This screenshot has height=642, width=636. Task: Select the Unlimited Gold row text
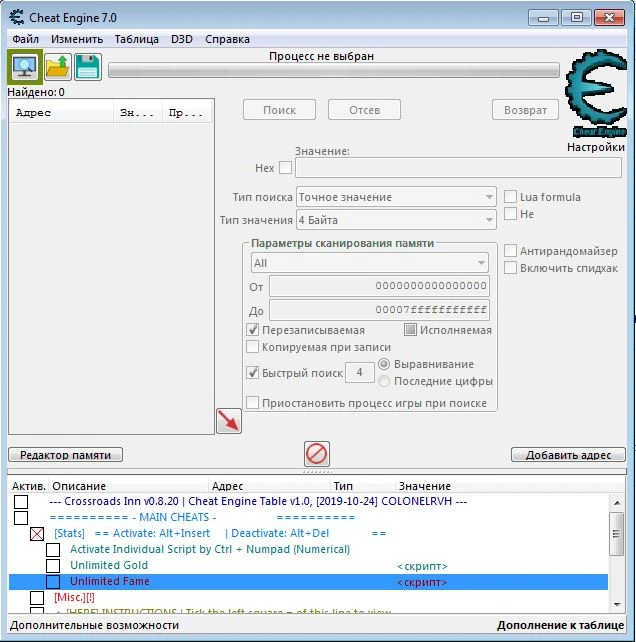click(109, 565)
